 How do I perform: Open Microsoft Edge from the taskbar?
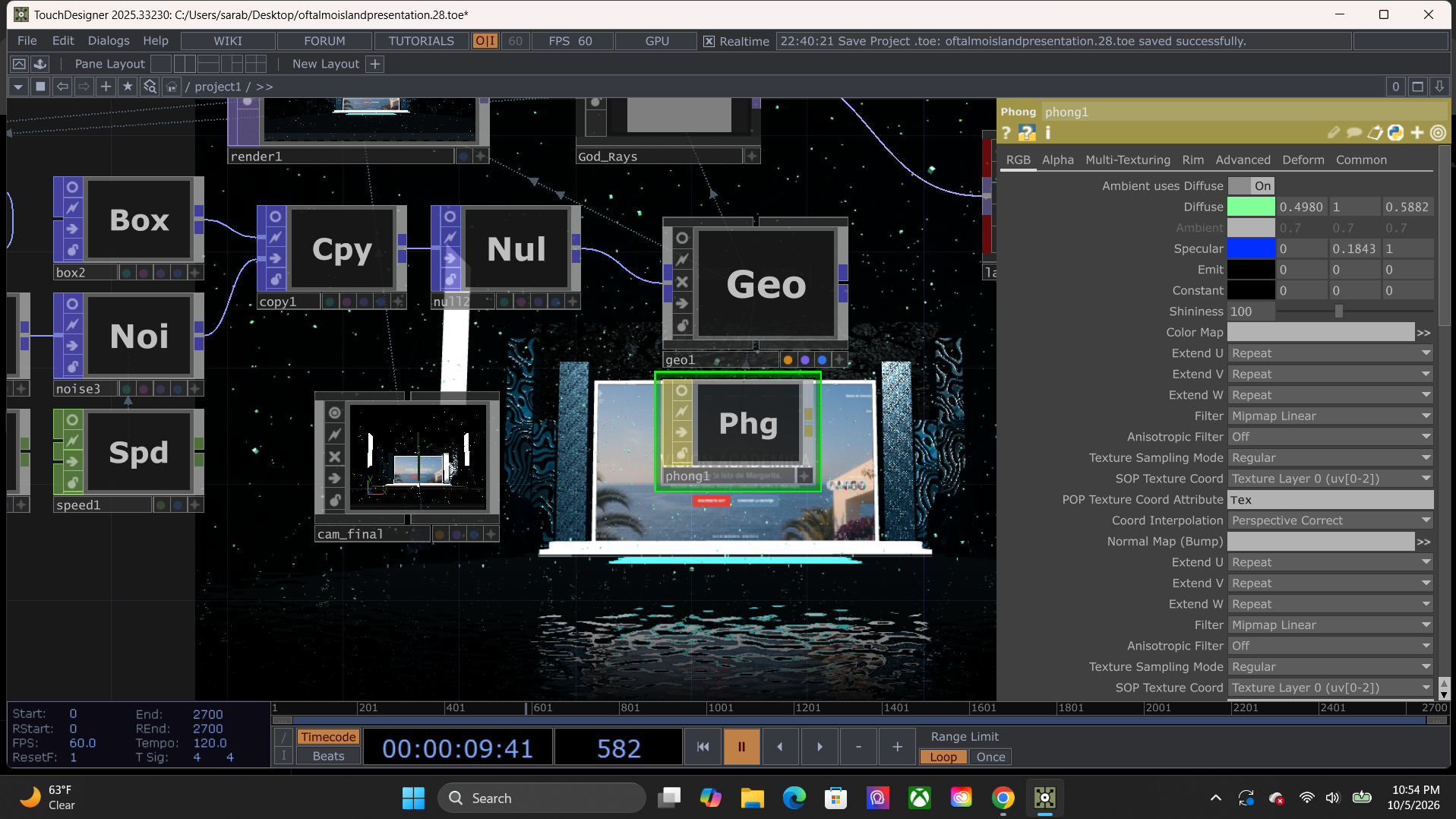794,798
